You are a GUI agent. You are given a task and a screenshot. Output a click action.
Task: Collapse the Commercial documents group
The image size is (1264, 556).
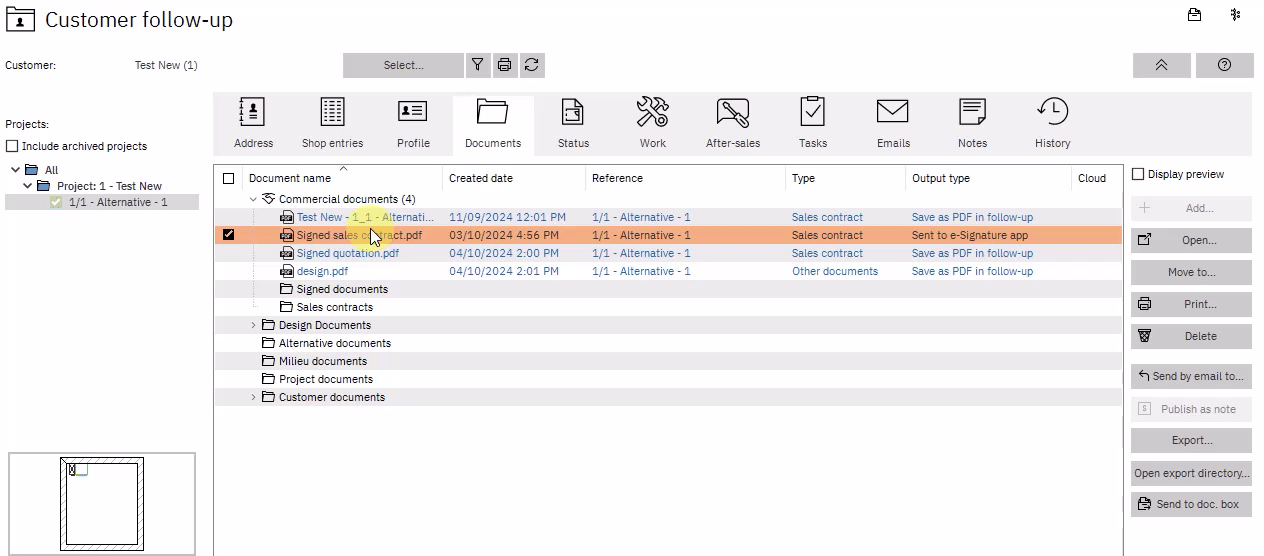[x=253, y=199]
